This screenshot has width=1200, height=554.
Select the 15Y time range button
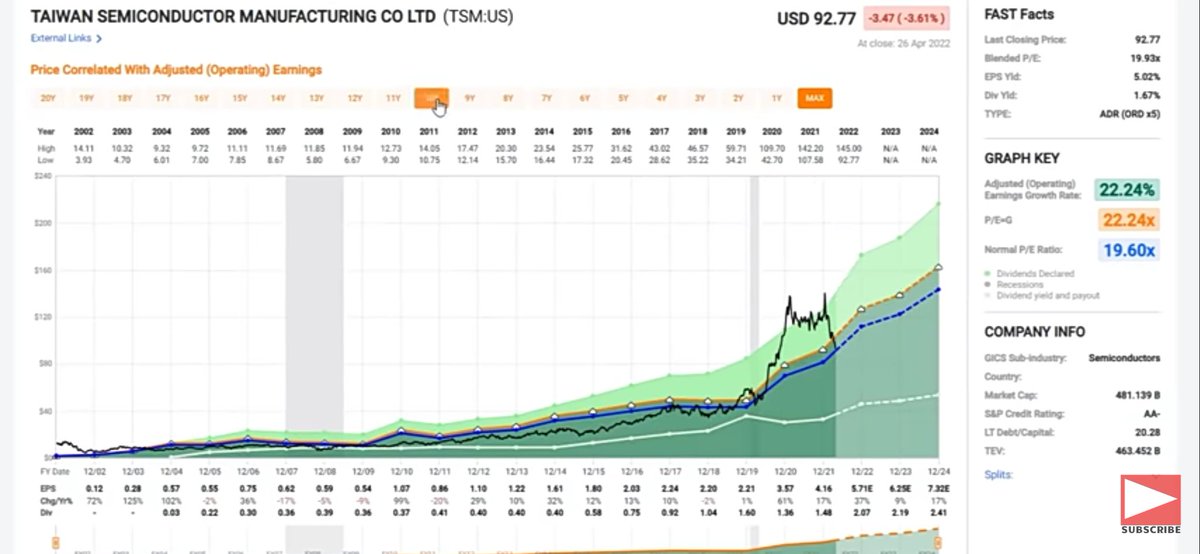(240, 98)
